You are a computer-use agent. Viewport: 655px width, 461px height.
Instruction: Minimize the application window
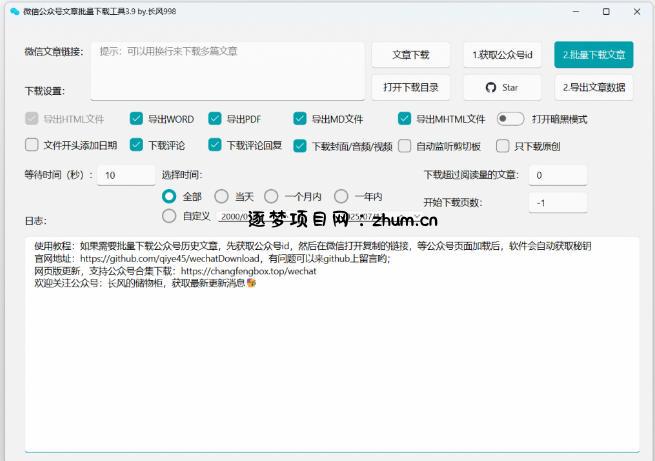point(576,12)
